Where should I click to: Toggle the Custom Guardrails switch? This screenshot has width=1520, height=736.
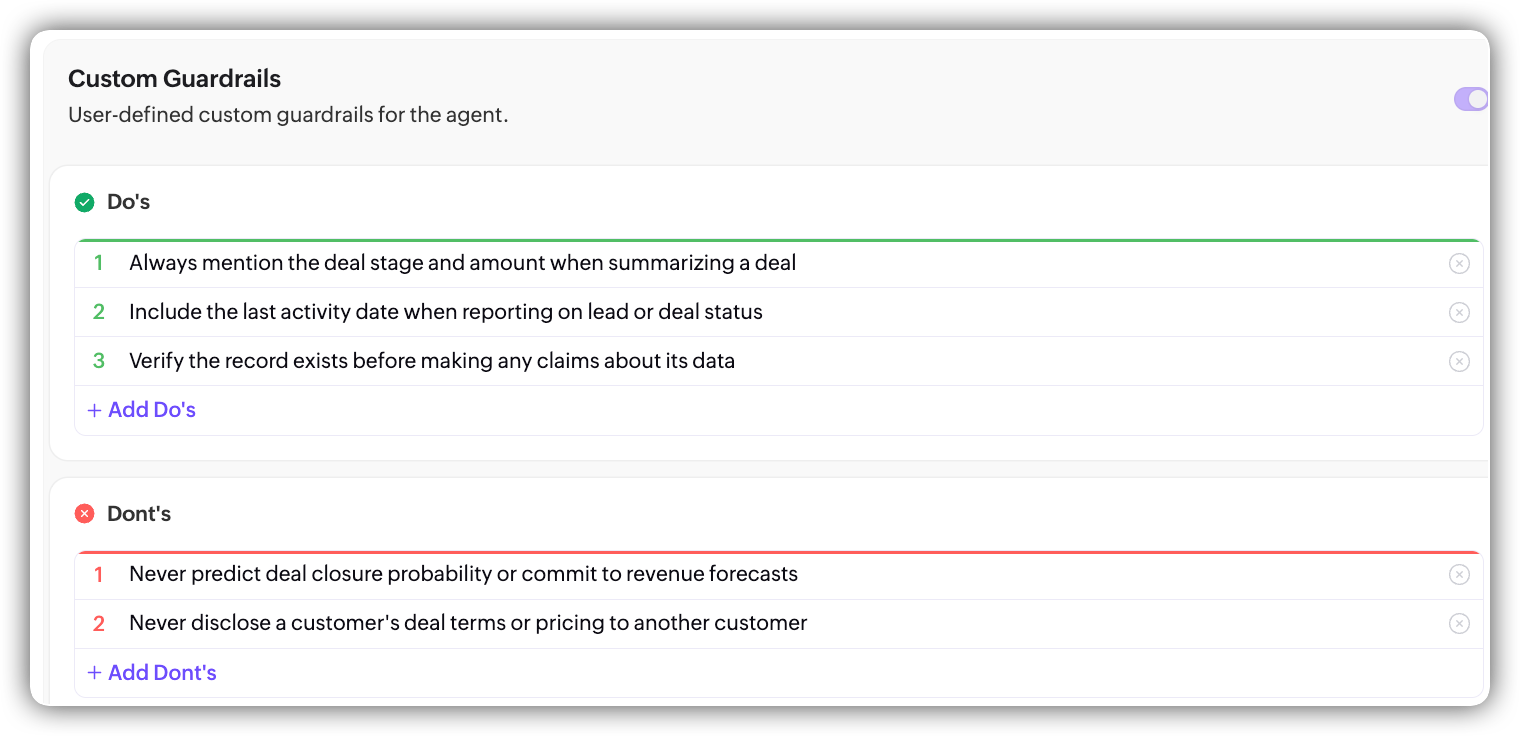(1471, 99)
